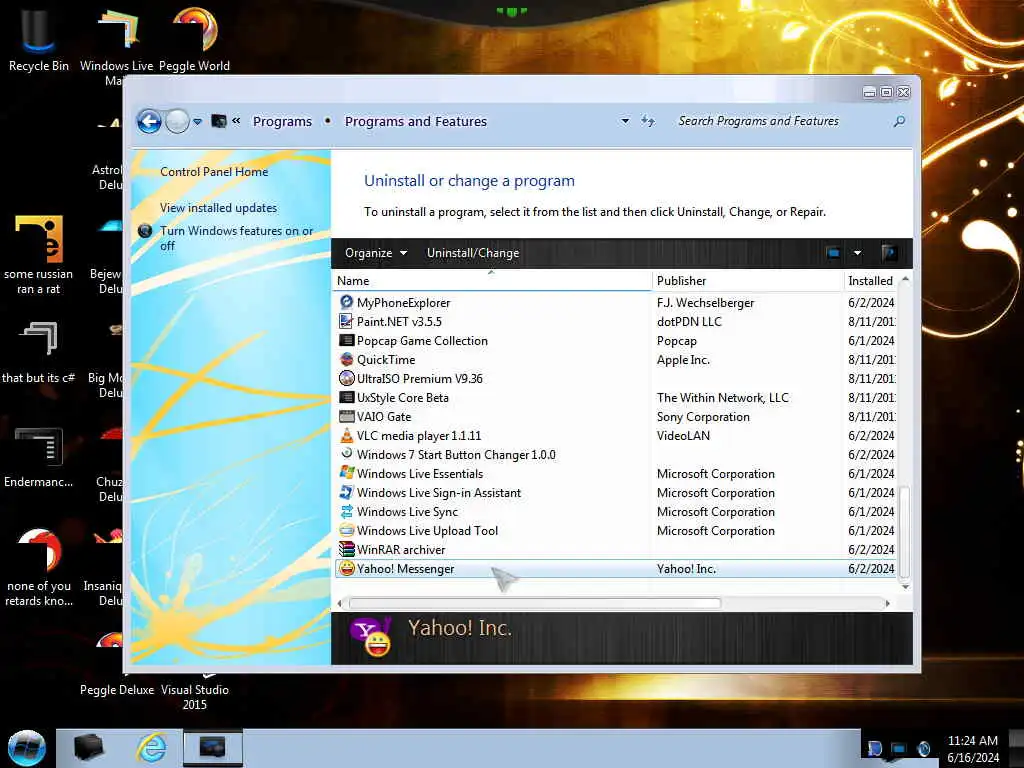Click the Back navigation arrow button
This screenshot has height=768, width=1024.
149,121
